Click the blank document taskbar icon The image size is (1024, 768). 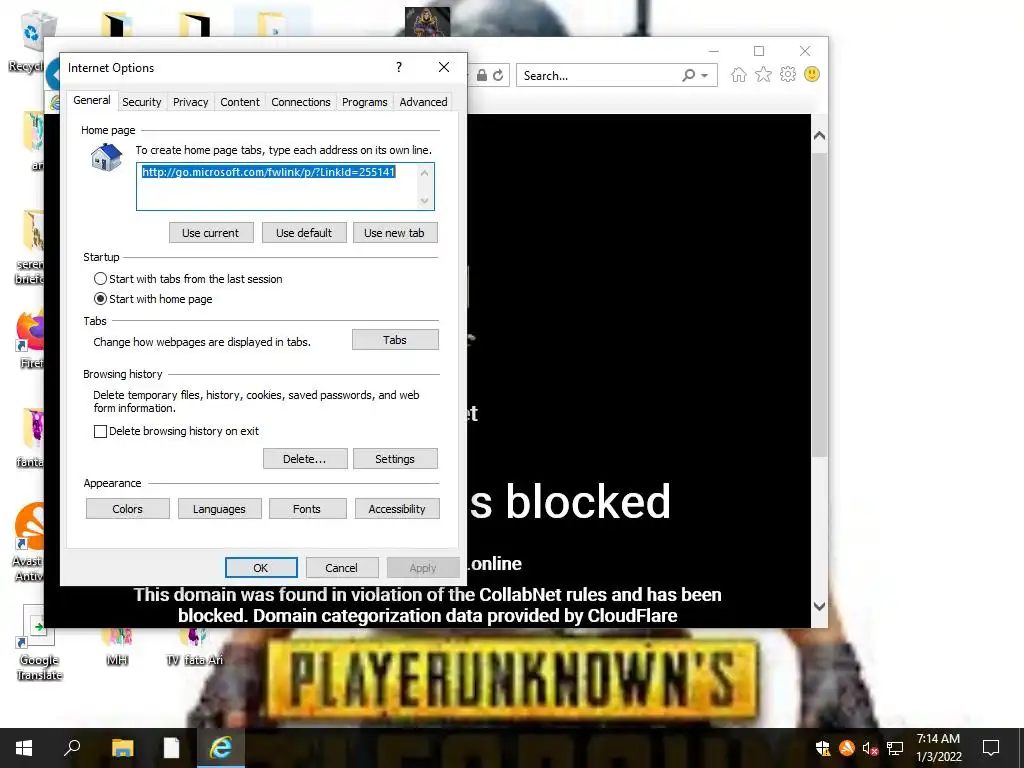(171, 748)
